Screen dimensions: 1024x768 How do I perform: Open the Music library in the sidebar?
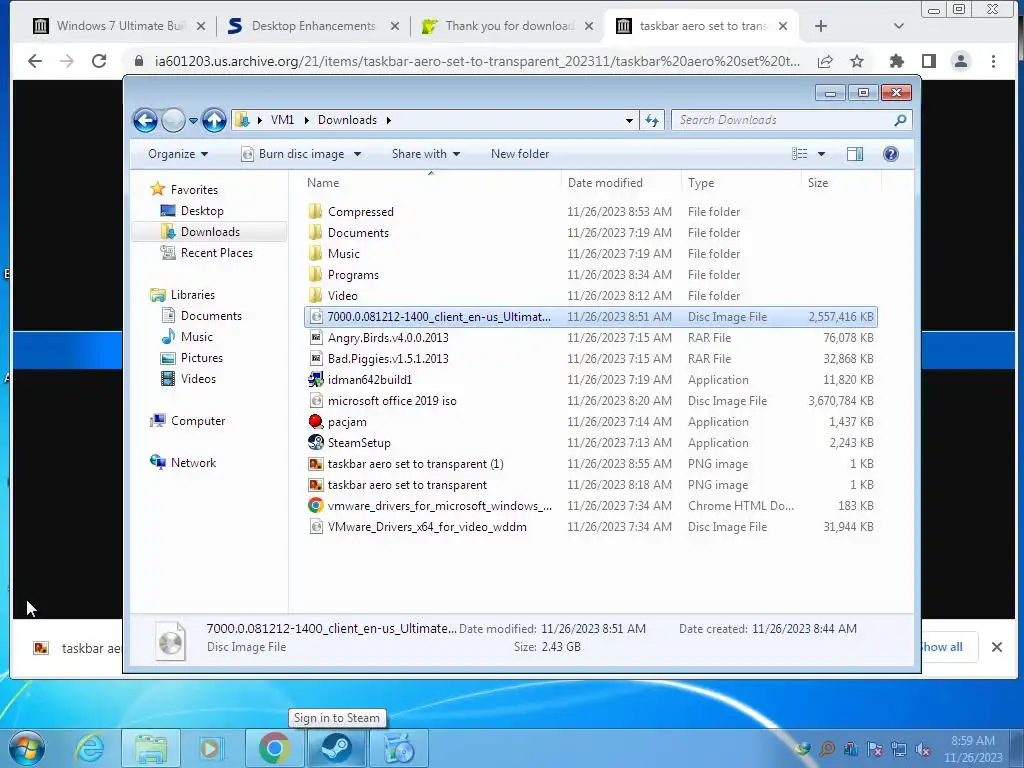point(197,337)
